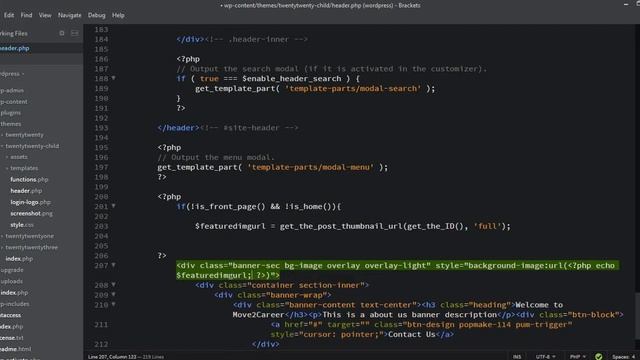Click "Contact Us" link text in code
Viewport: 640px width, 360px height.
pyautogui.click(x=412, y=334)
